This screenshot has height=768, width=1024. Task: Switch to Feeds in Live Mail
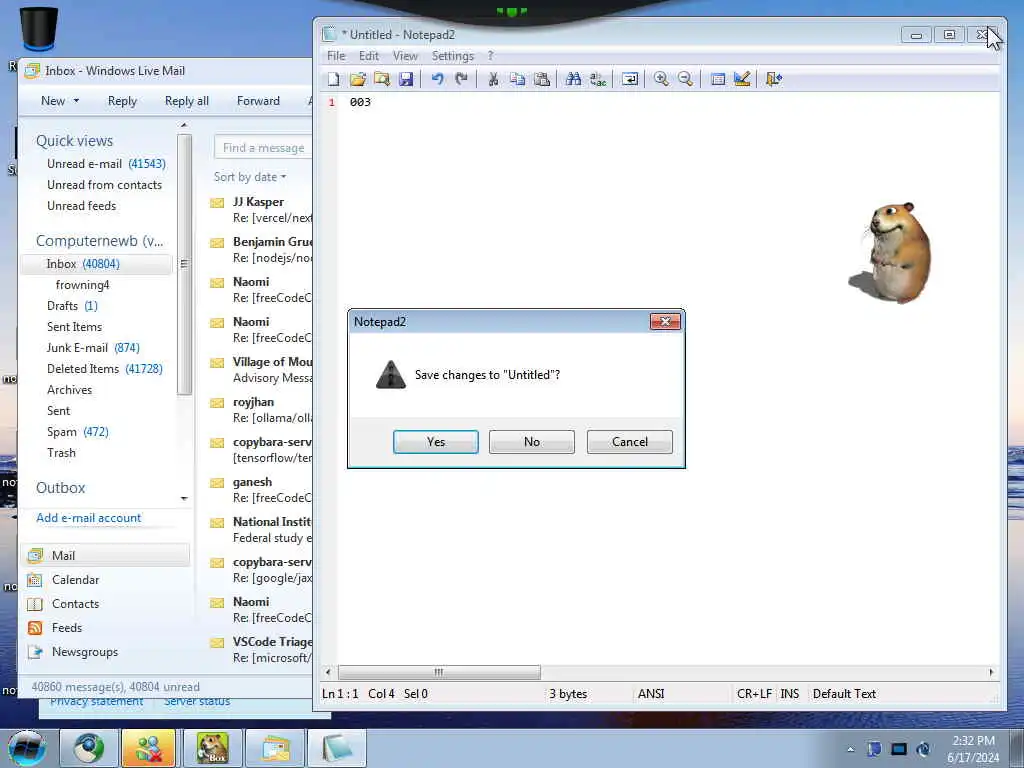pyautogui.click(x=67, y=628)
